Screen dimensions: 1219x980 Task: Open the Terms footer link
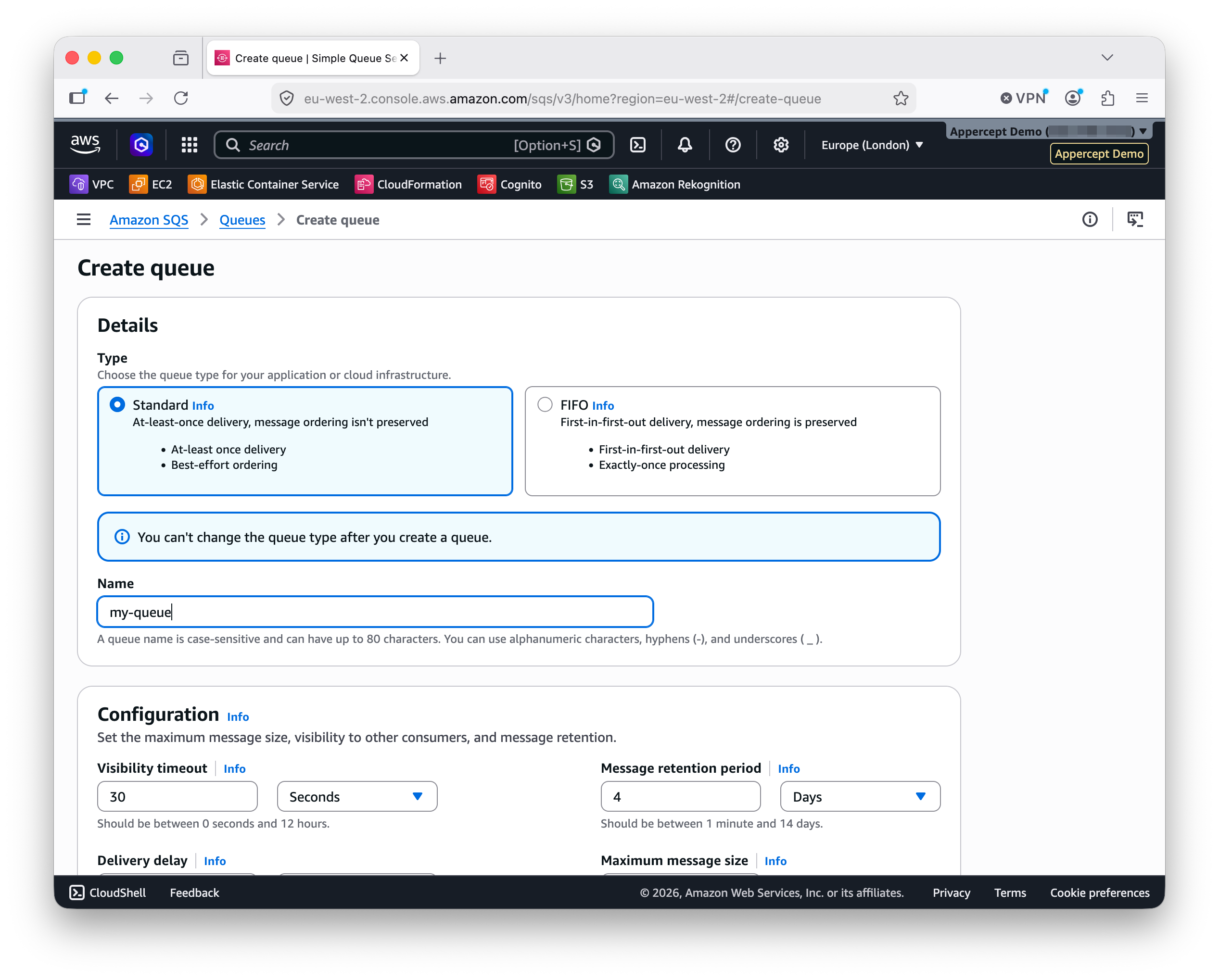[x=1010, y=892]
